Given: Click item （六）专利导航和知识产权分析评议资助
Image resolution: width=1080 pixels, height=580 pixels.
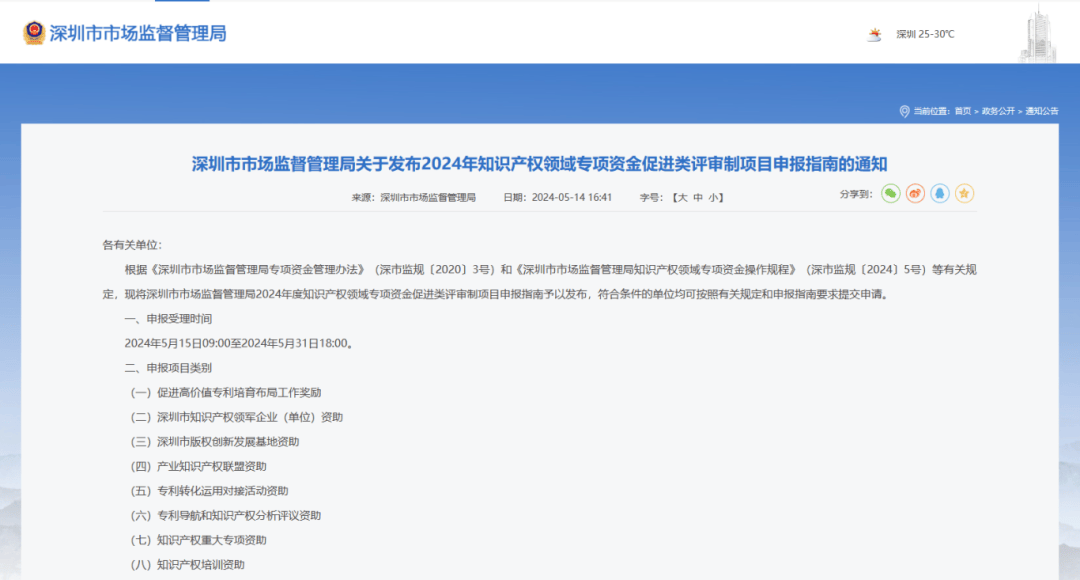Looking at the screenshot, I should coord(226,516).
